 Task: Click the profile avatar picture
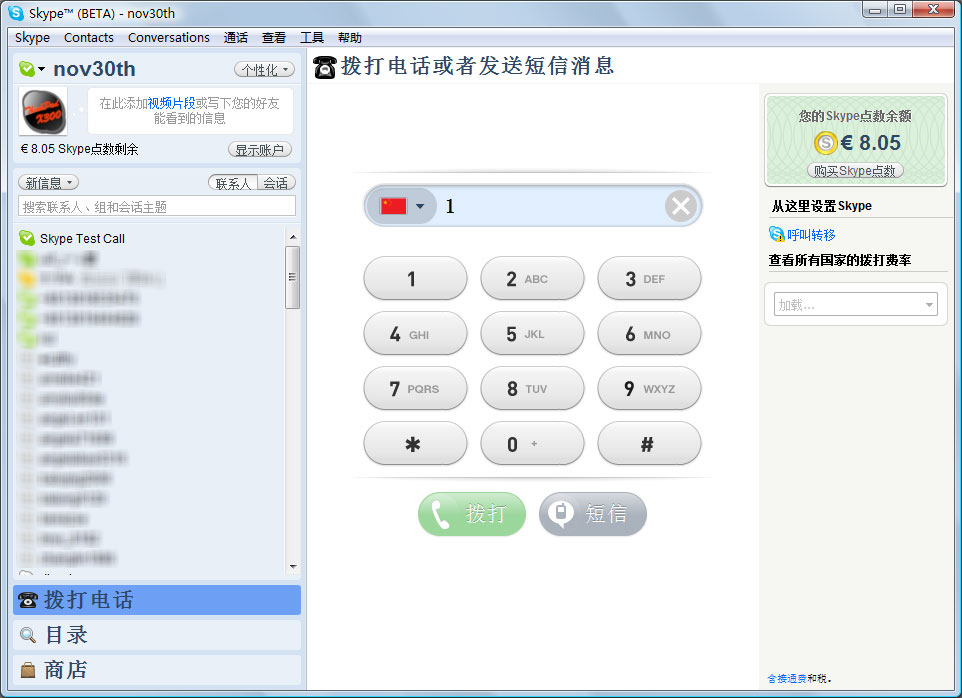[x=42, y=111]
